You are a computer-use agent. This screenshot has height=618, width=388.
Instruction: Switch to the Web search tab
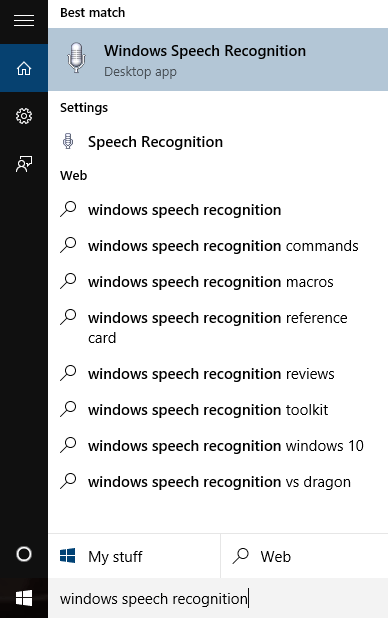(x=304, y=556)
